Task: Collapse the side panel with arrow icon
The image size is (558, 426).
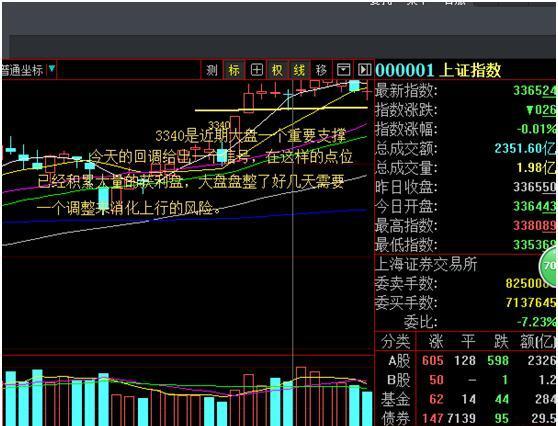Action: (364, 70)
